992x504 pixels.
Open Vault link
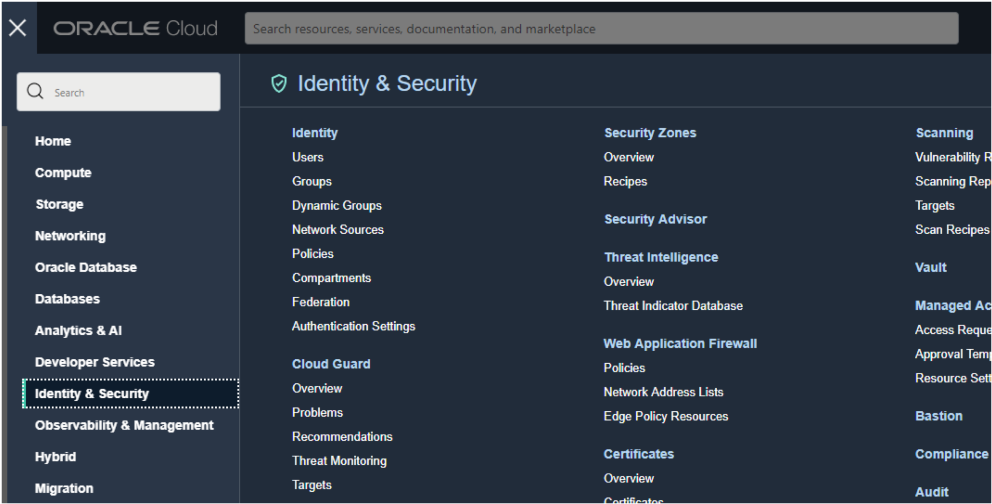[x=931, y=267]
